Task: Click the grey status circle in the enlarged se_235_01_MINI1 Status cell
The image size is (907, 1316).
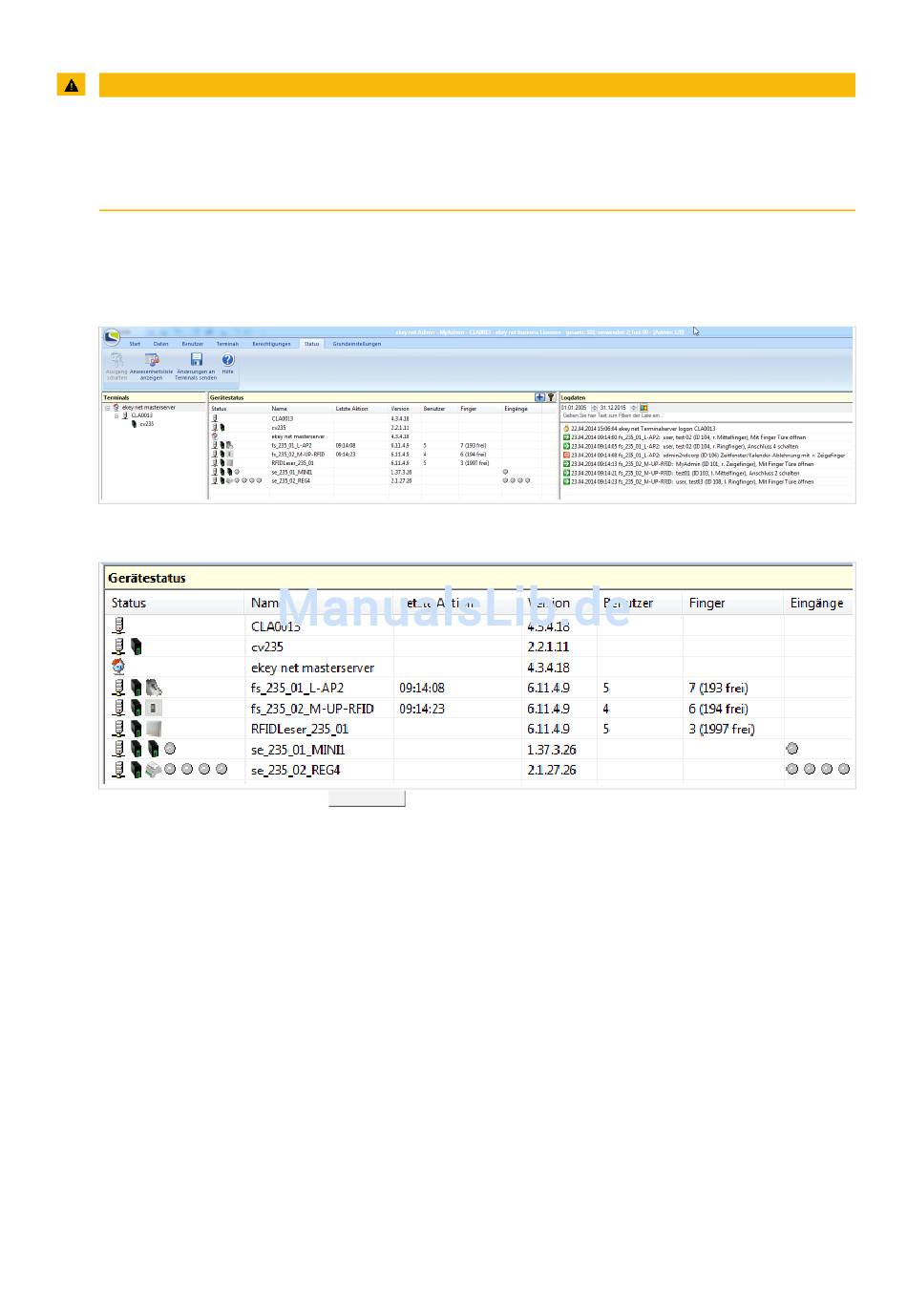Action: (x=170, y=749)
